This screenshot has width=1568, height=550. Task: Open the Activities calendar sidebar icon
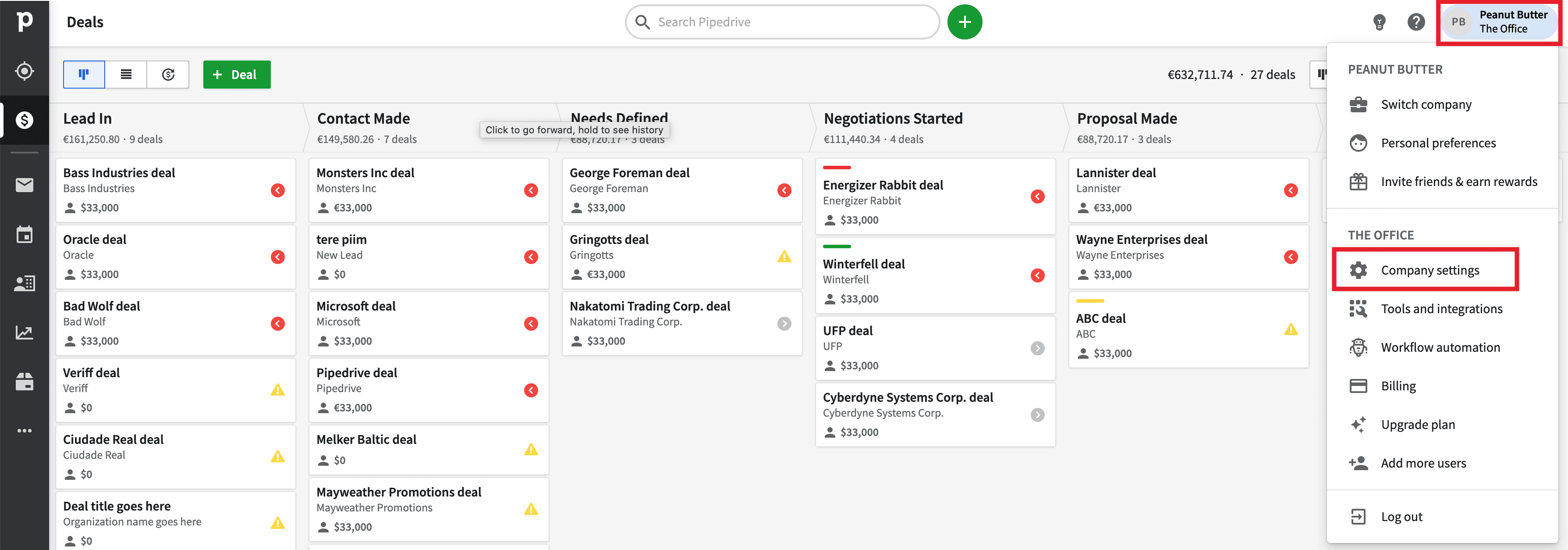point(25,235)
